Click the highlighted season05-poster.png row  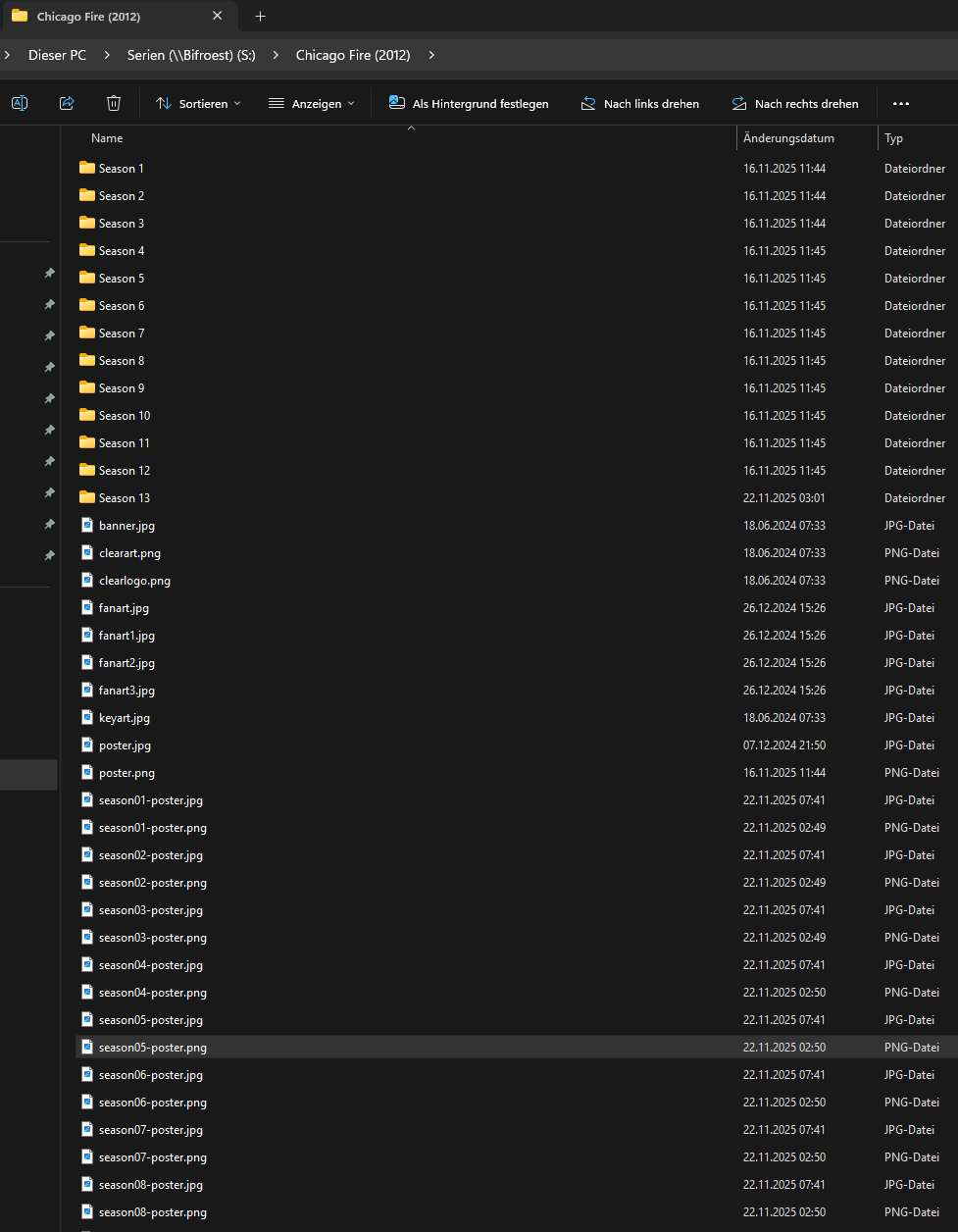click(516, 1048)
